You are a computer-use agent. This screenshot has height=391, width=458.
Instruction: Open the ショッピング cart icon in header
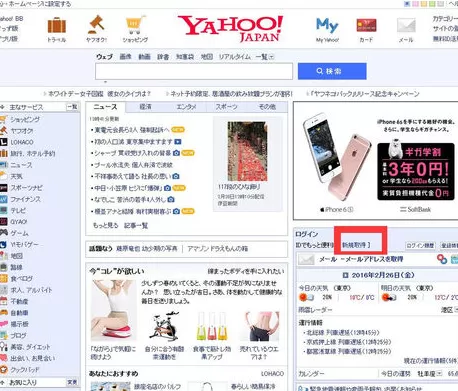[135, 25]
